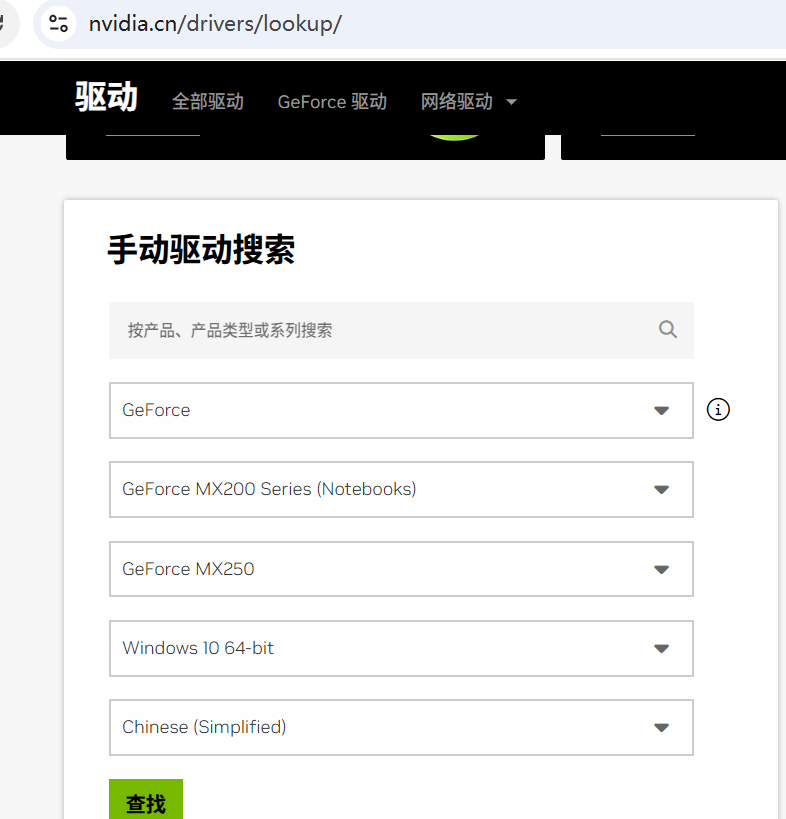Click the 手动驱动搜索 heading text
The image size is (786, 819).
[201, 249]
